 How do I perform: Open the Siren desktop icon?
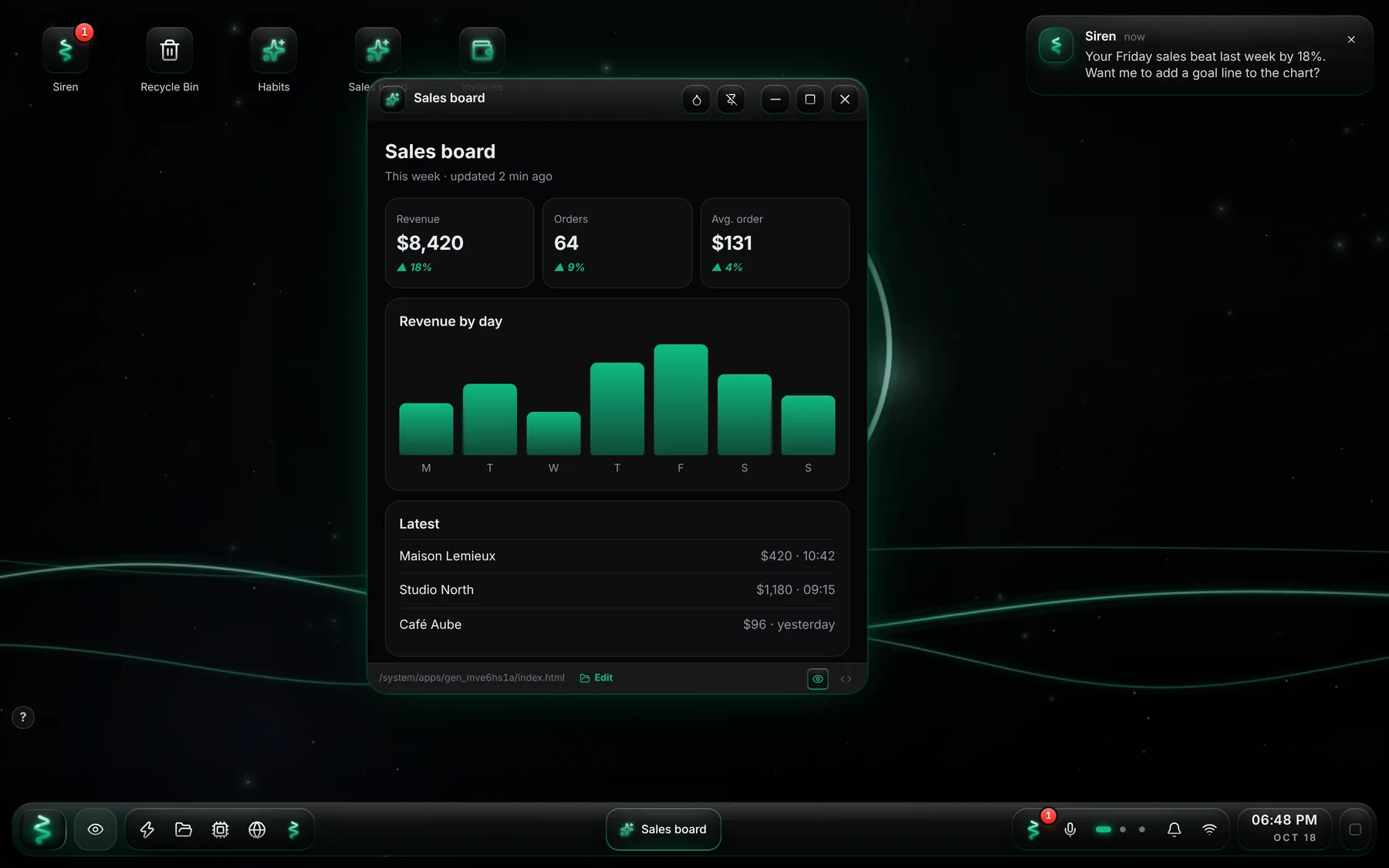coord(66,50)
